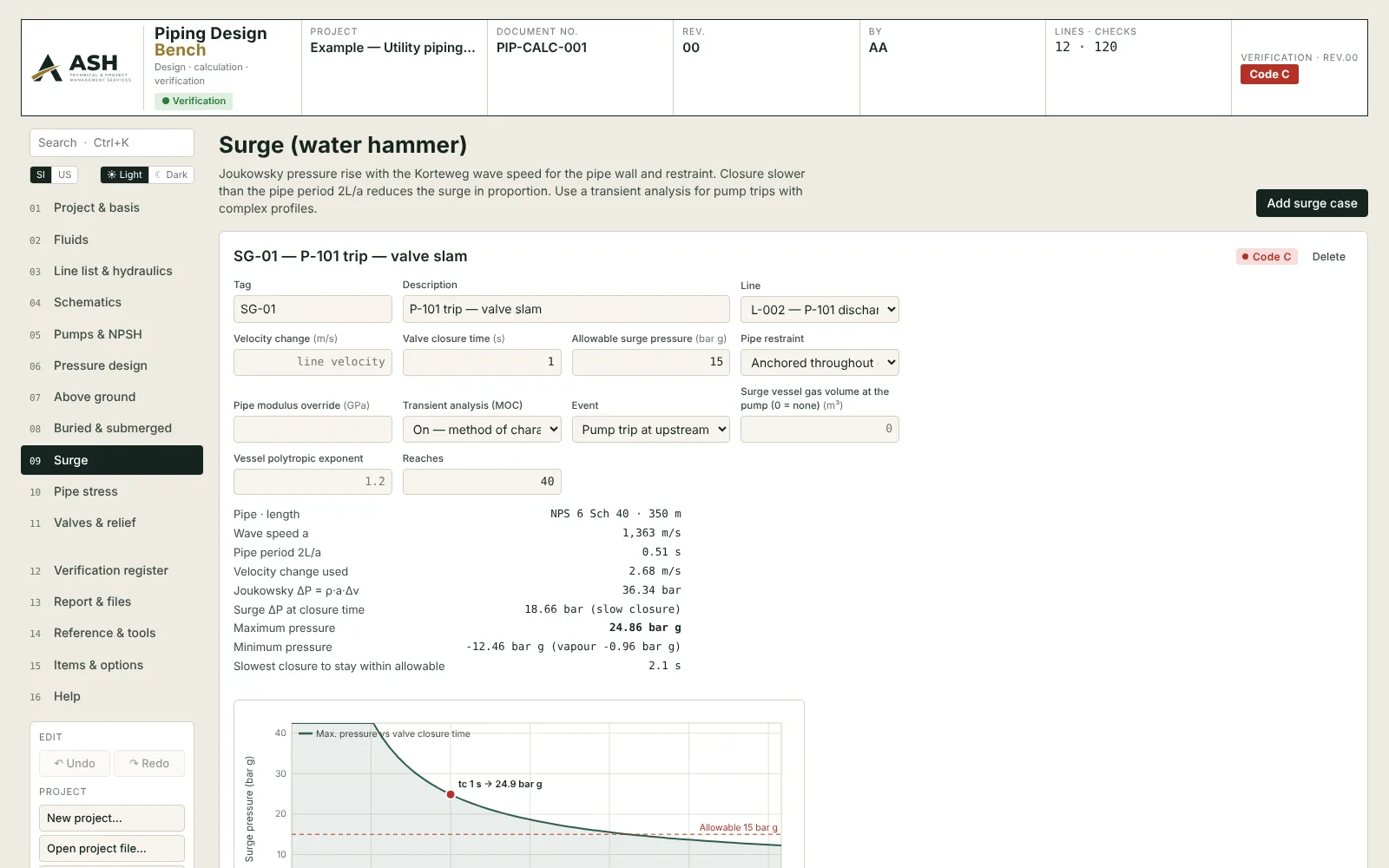Open Pumps & NPSH page

pyautogui.click(x=112, y=334)
